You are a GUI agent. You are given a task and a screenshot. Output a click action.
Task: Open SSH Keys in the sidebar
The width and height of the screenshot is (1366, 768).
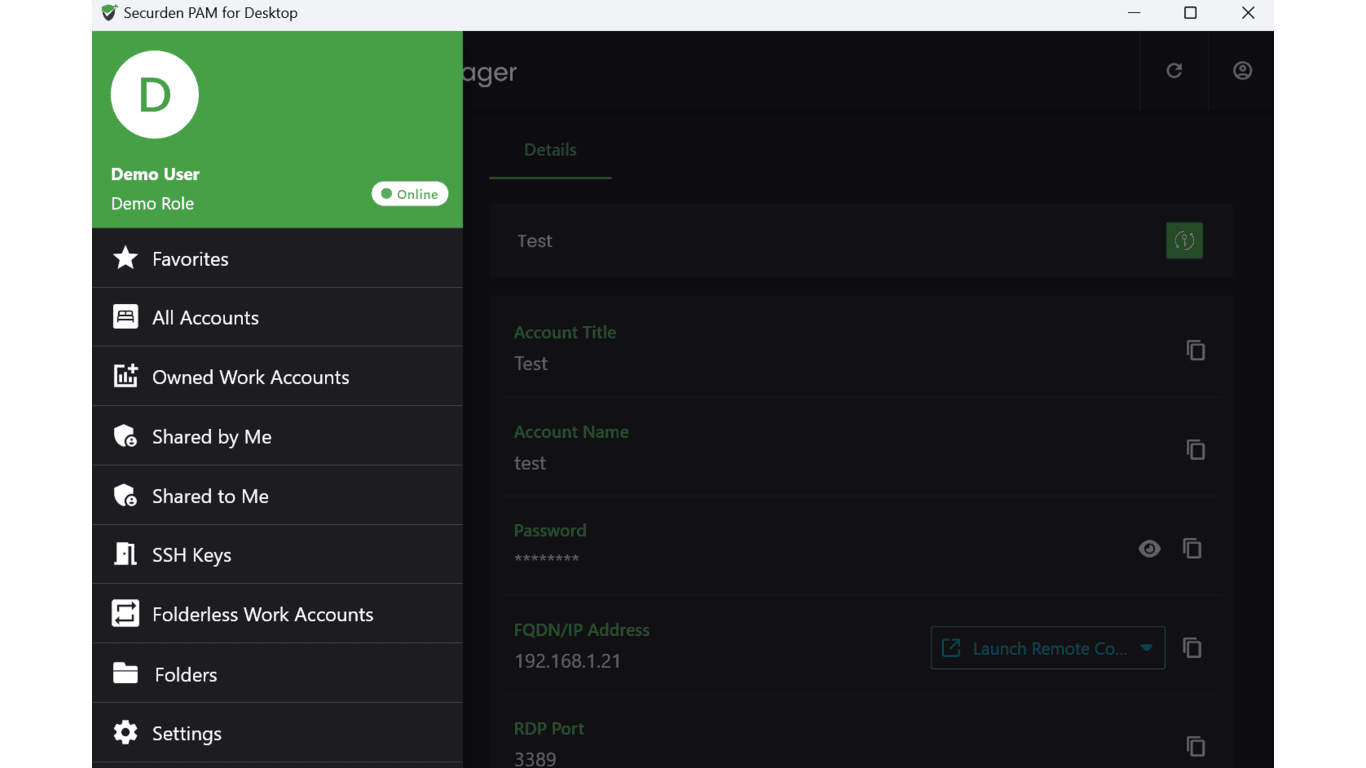(277, 554)
